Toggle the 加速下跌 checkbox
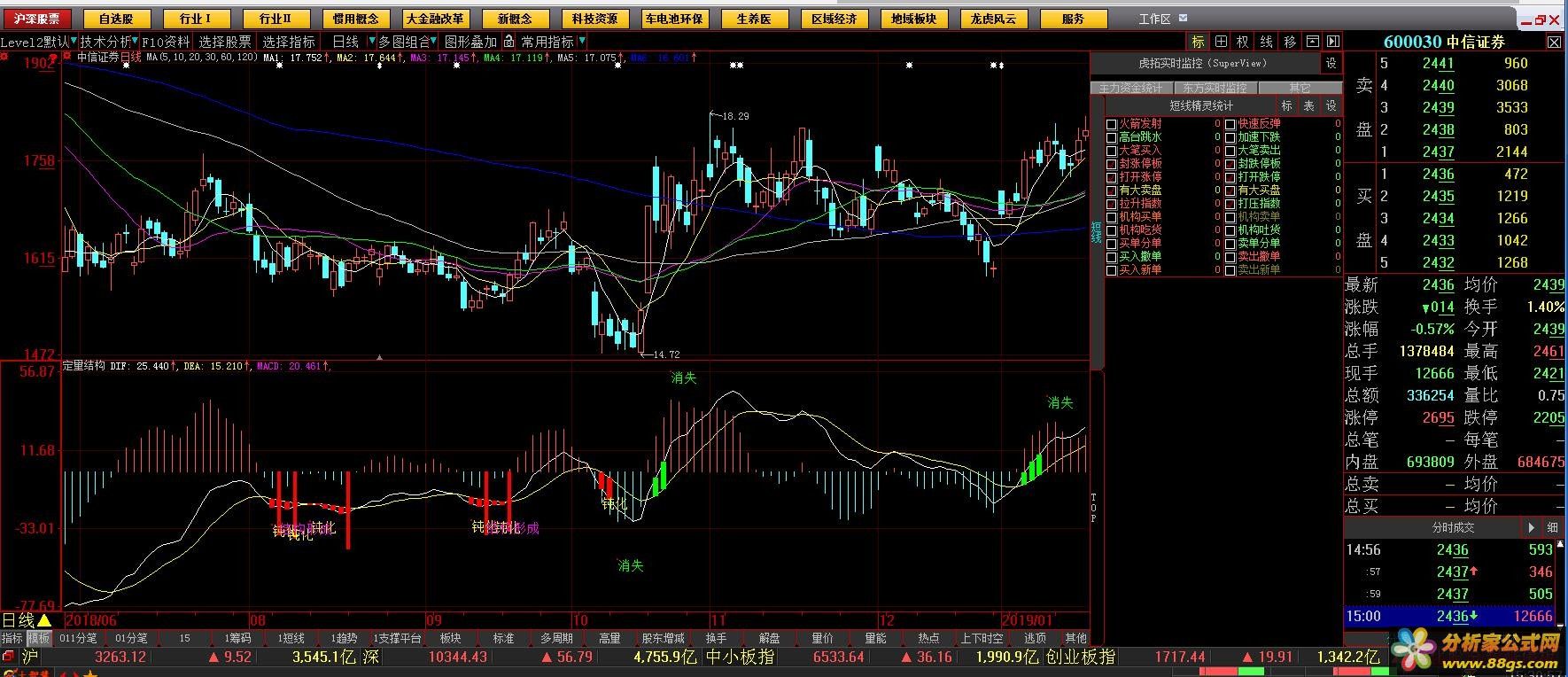1568x677 pixels. click(x=1230, y=137)
